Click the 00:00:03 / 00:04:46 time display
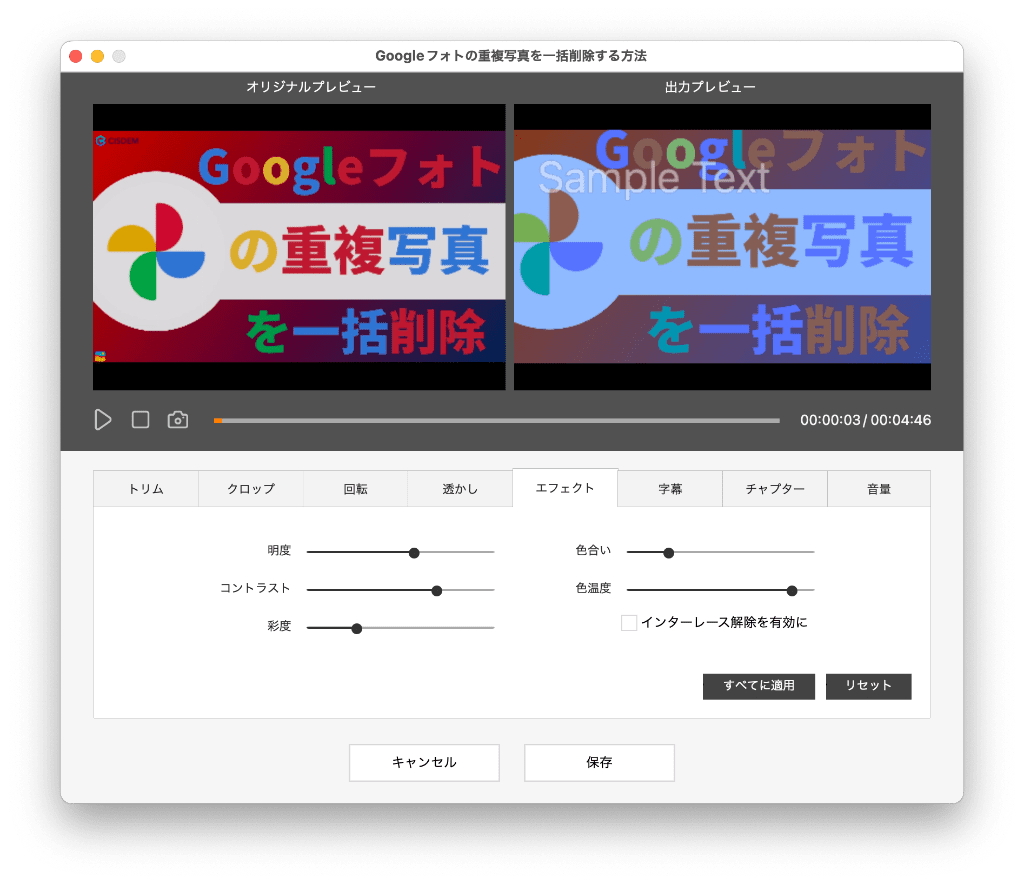Screen dimensions: 1023x883 click(x=866, y=420)
